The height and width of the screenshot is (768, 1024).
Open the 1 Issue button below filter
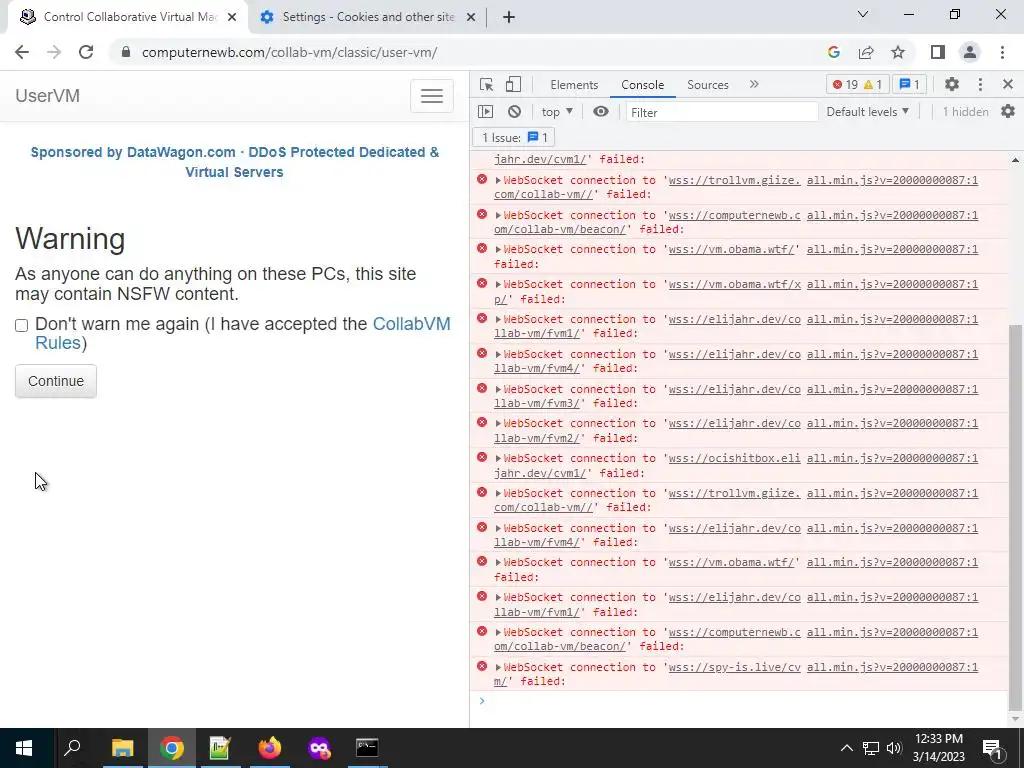point(514,137)
